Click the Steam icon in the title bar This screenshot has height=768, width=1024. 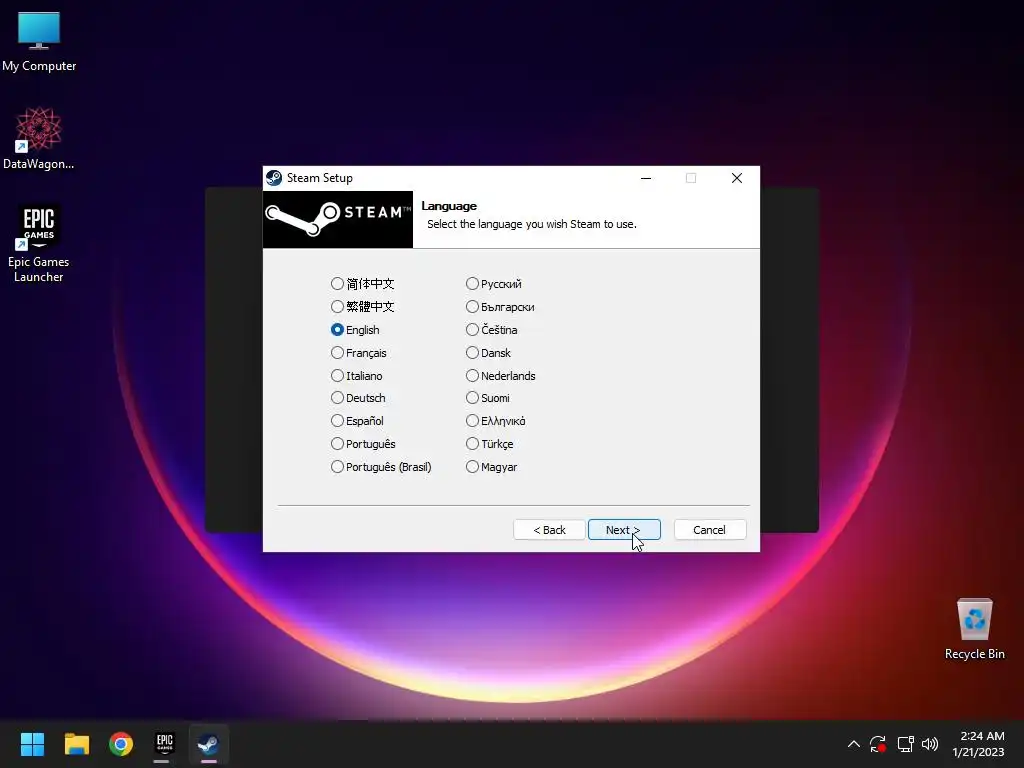coord(274,178)
